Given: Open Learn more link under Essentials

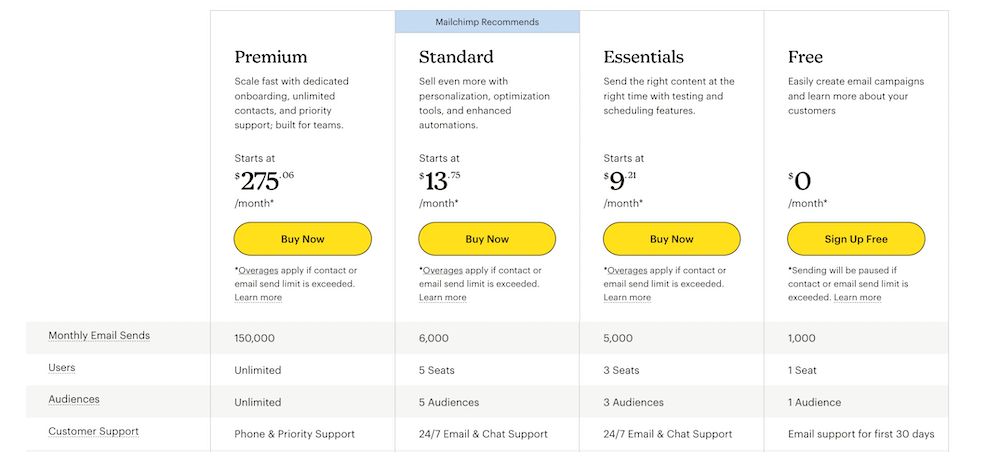Looking at the screenshot, I should [627, 298].
